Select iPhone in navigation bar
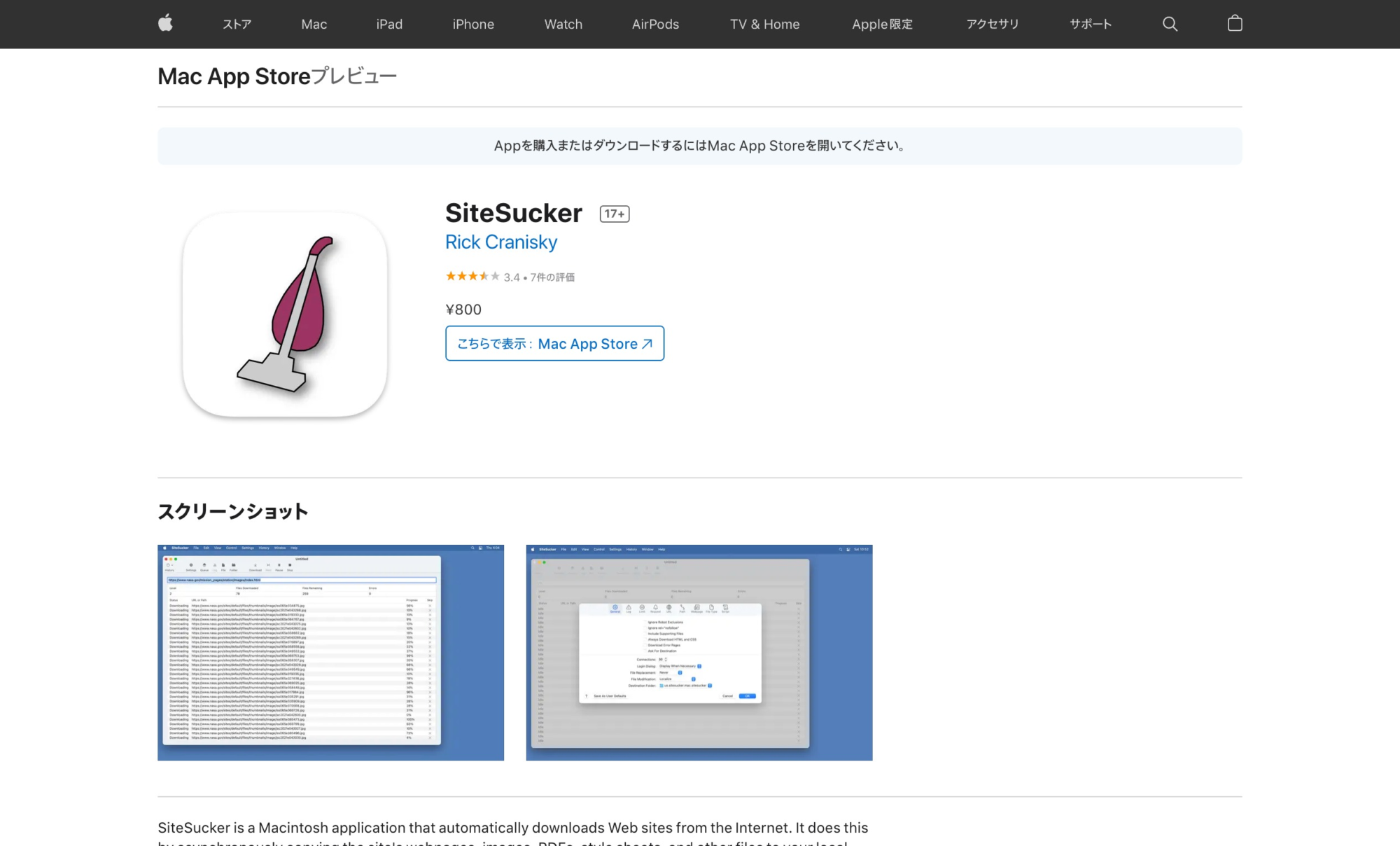Screen dimensions: 1400x846 click(473, 24)
